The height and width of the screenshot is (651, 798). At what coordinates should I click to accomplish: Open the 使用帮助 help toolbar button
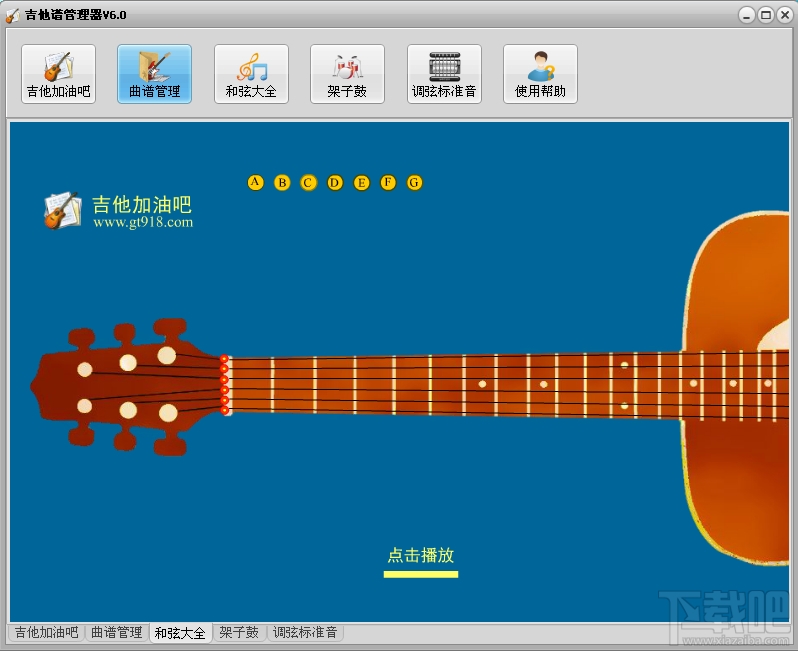(540, 74)
